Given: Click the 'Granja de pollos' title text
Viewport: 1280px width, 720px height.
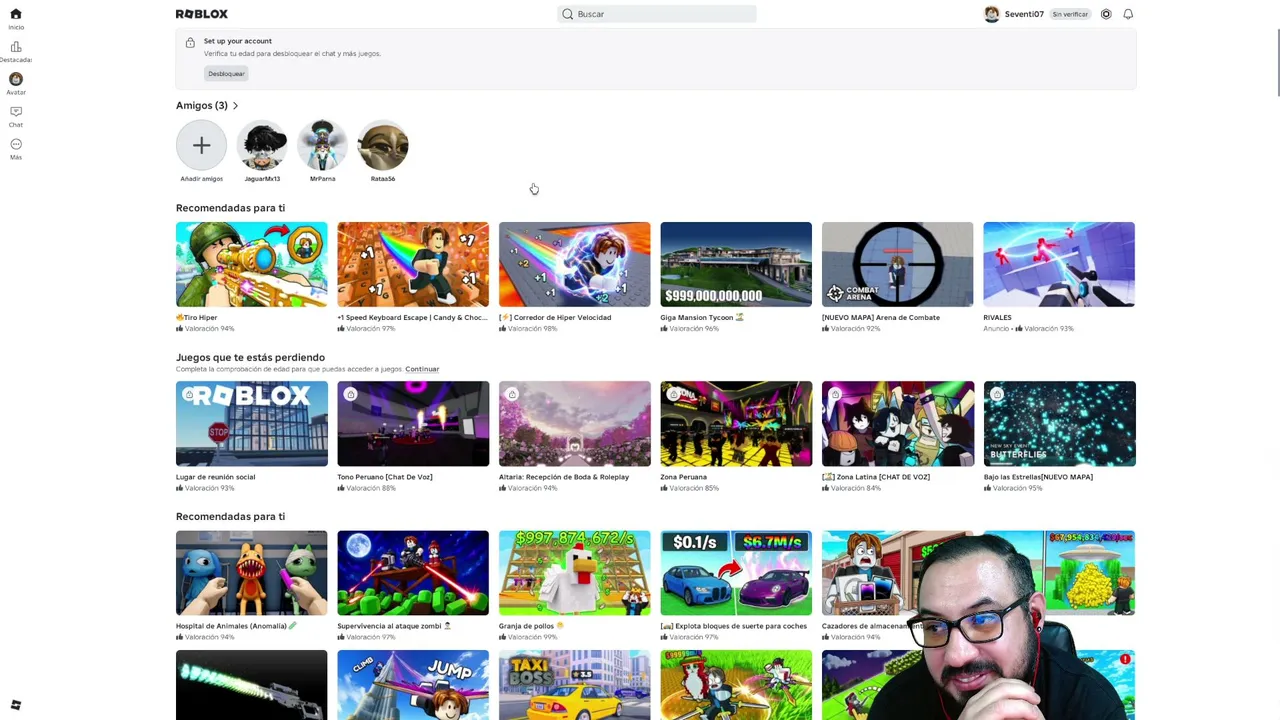Looking at the screenshot, I should (x=531, y=626).
